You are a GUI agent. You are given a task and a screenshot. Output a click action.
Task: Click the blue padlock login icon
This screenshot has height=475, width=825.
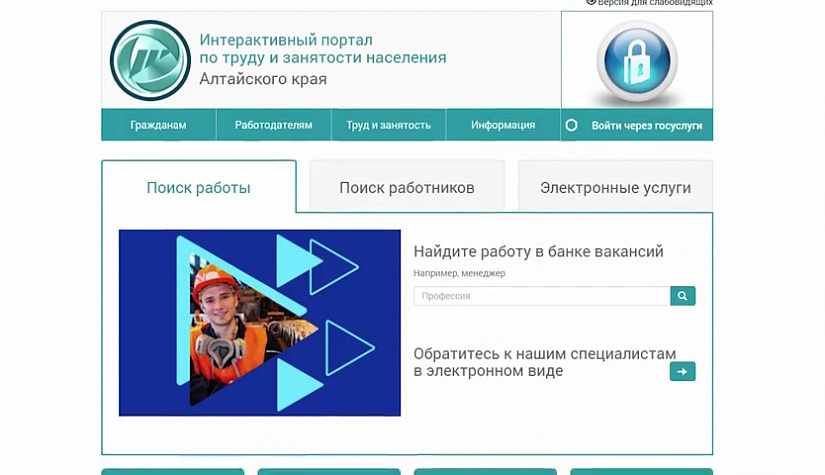(637, 62)
